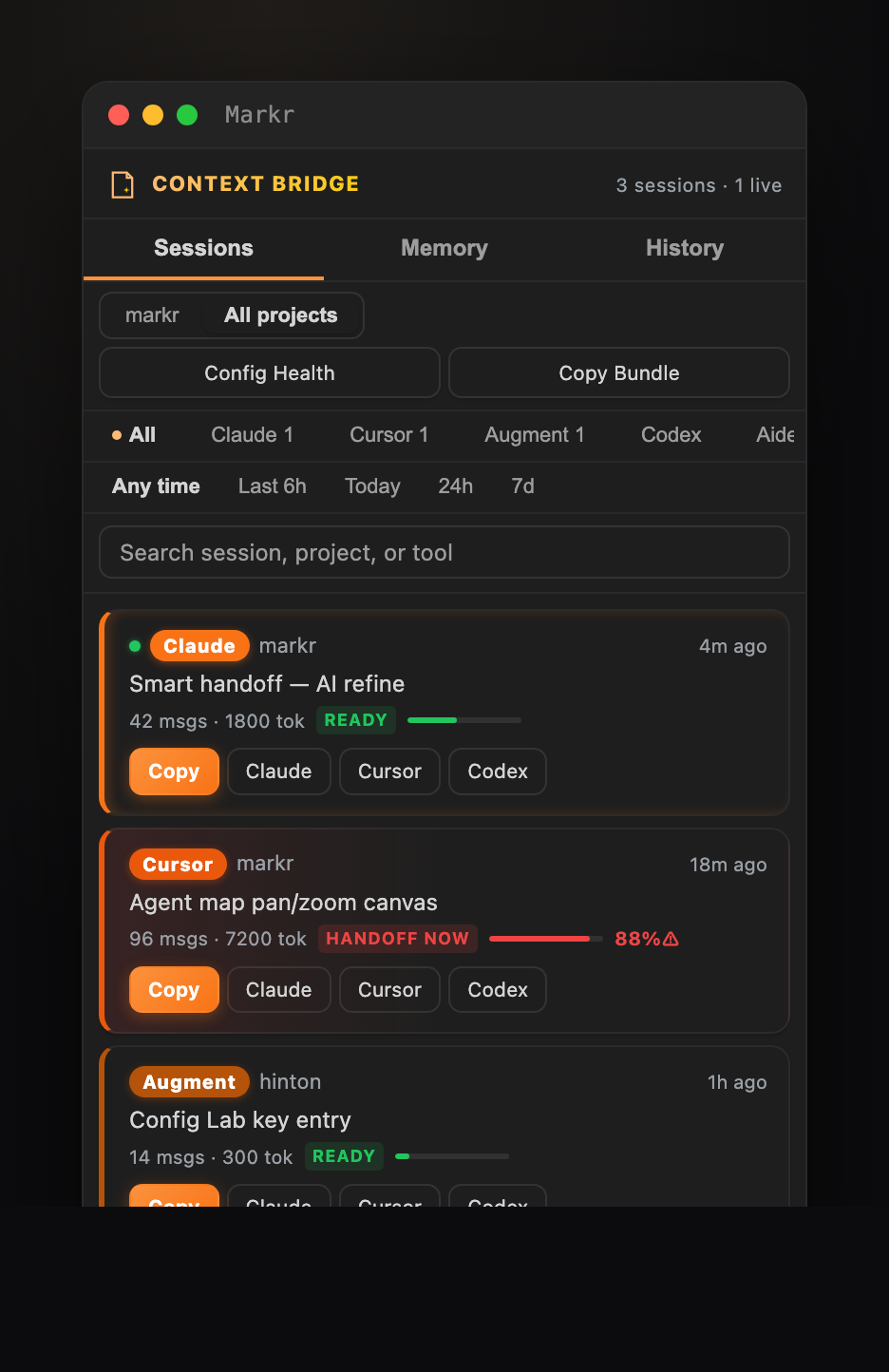Click the red close window button

[119, 115]
